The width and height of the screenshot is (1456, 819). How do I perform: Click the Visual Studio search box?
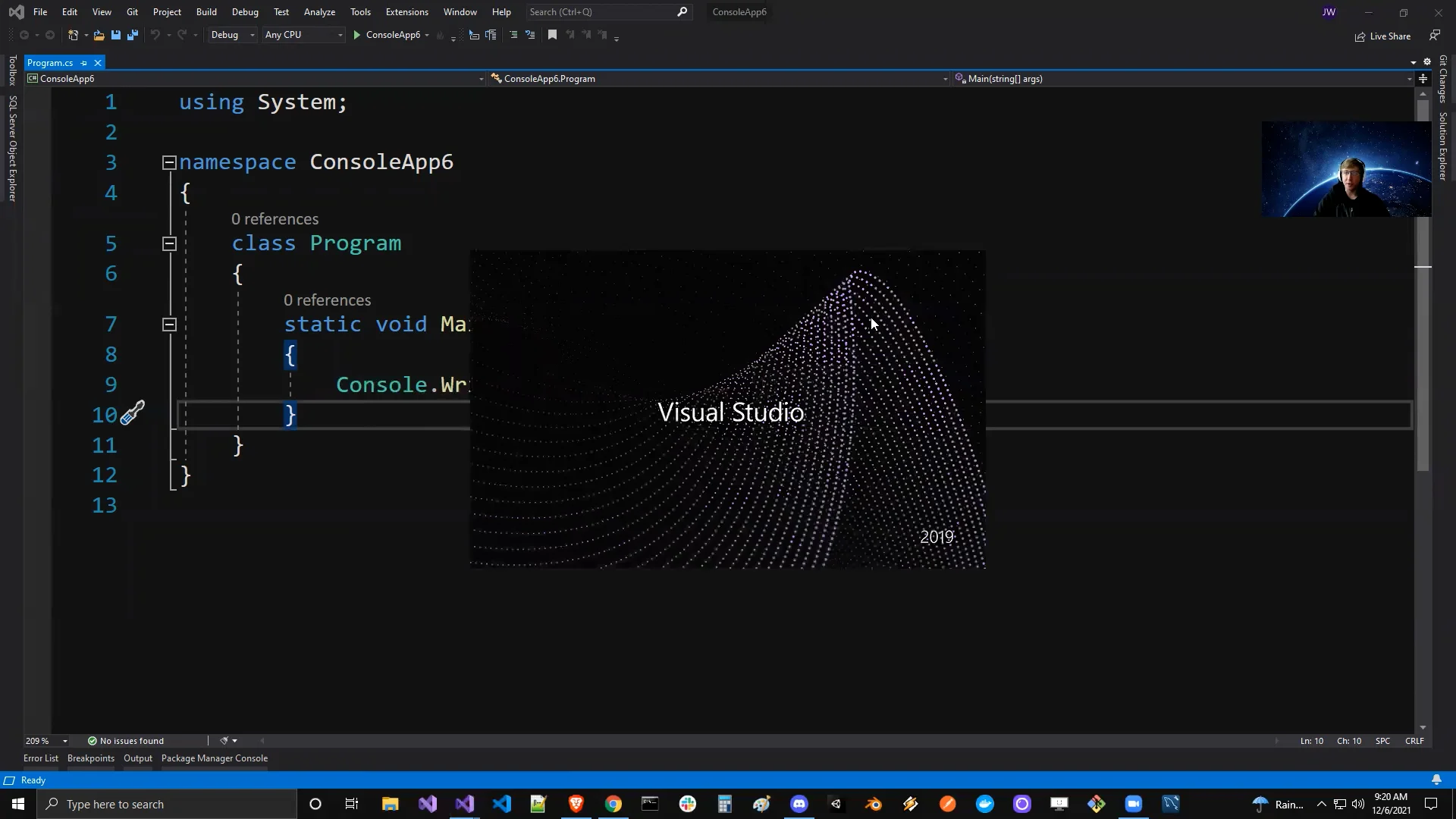(609, 12)
